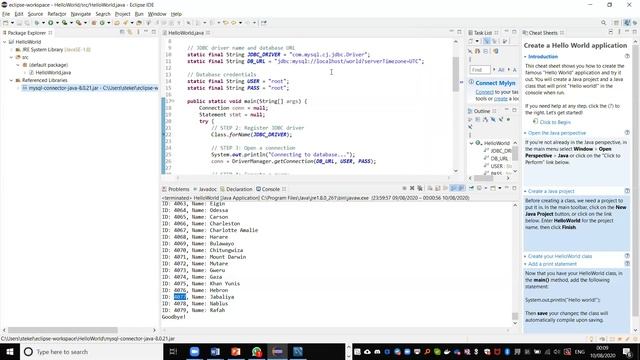Viewport: 640px width, 360px height.
Task: Click Connect link under Connect Mylyn
Action: (x=484, y=92)
